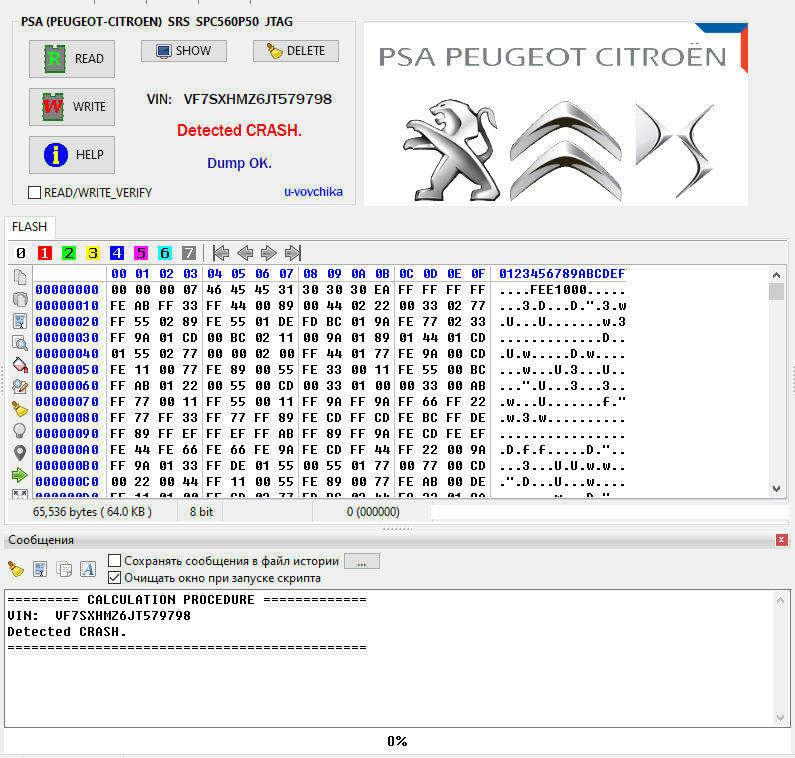The width and height of the screenshot is (795, 758).
Task: Click ASCII text '....FEE1000.....' in first row
Action: point(562,291)
